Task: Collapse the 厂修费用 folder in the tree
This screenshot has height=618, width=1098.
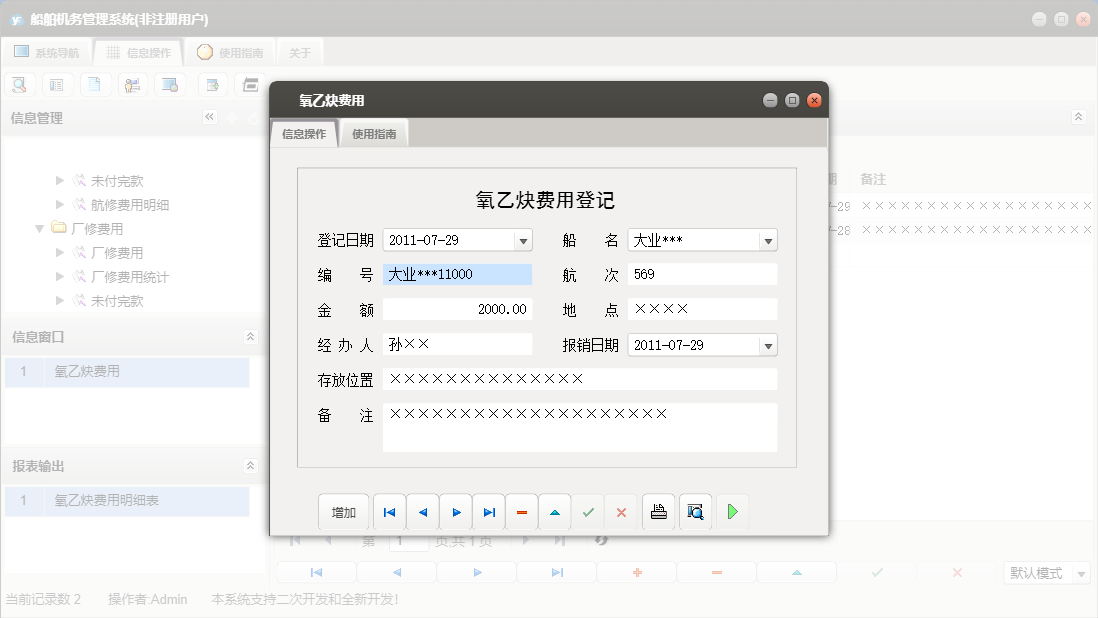Action: pos(42,228)
